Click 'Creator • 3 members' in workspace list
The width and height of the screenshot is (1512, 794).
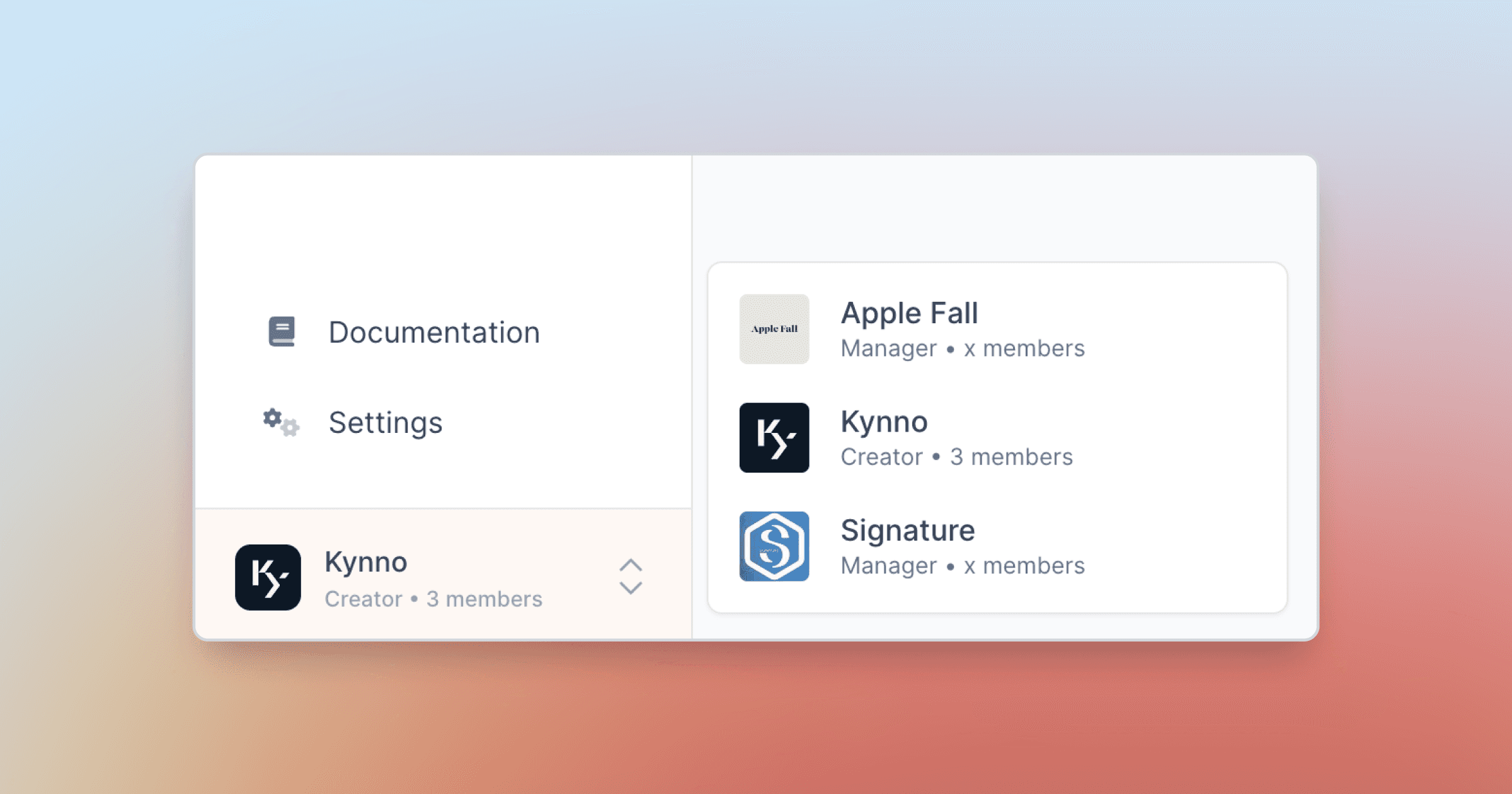point(956,457)
